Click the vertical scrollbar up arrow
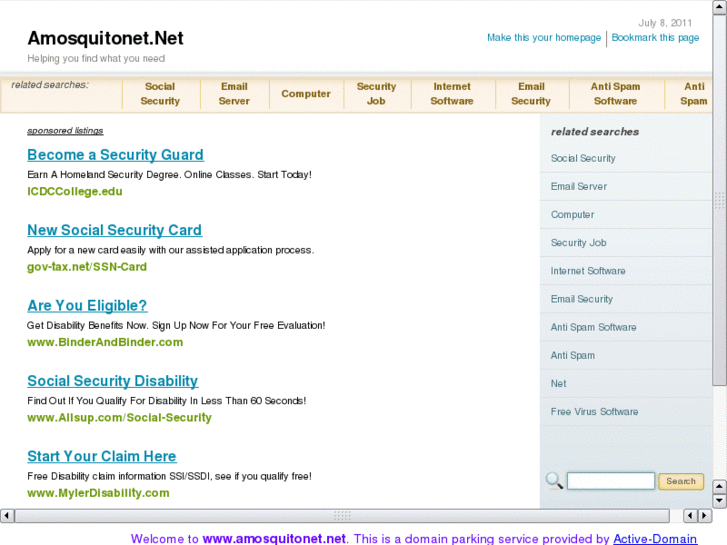Image resolution: width=727 pixels, height=545 pixels. pos(720,8)
